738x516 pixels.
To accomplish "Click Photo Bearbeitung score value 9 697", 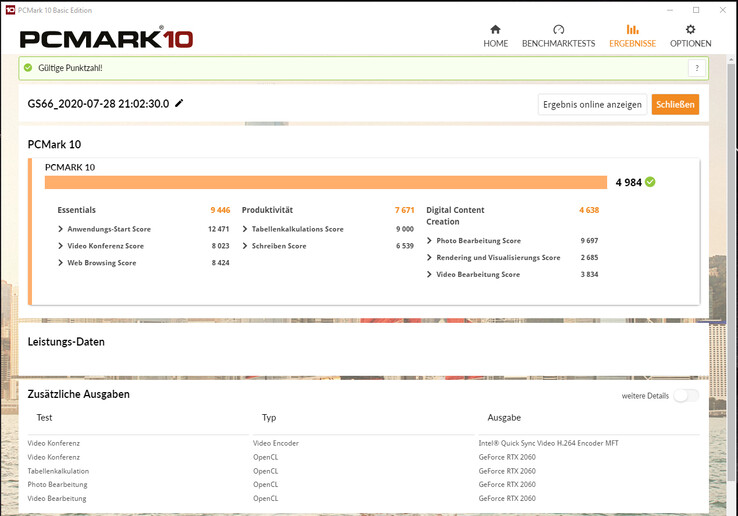I will pyautogui.click(x=589, y=241).
